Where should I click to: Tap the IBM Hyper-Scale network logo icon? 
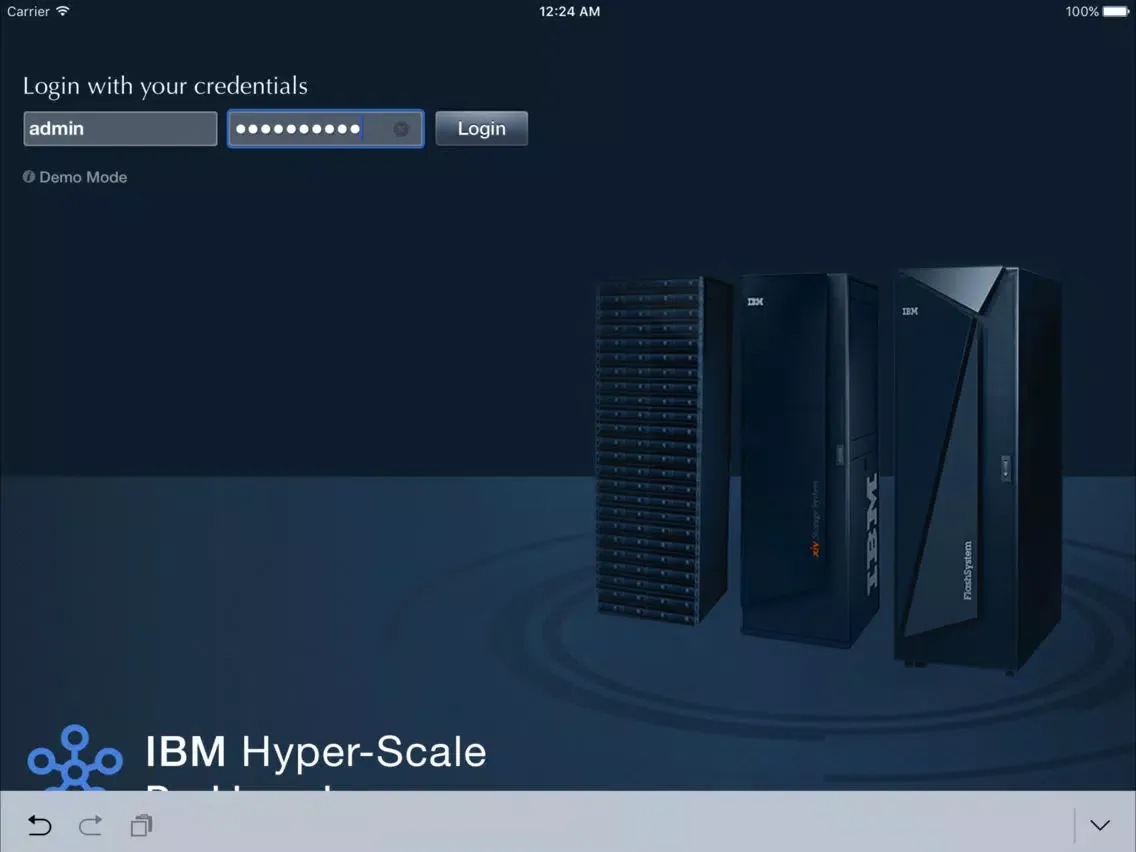click(75, 757)
